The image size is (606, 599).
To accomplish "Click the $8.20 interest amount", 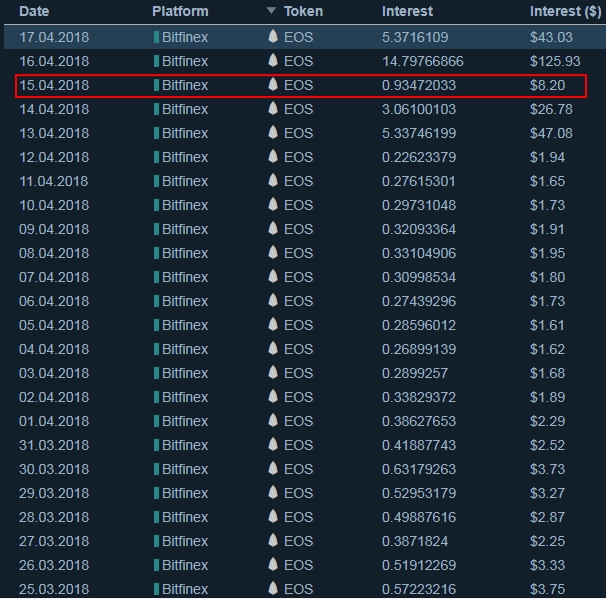I will [548, 85].
